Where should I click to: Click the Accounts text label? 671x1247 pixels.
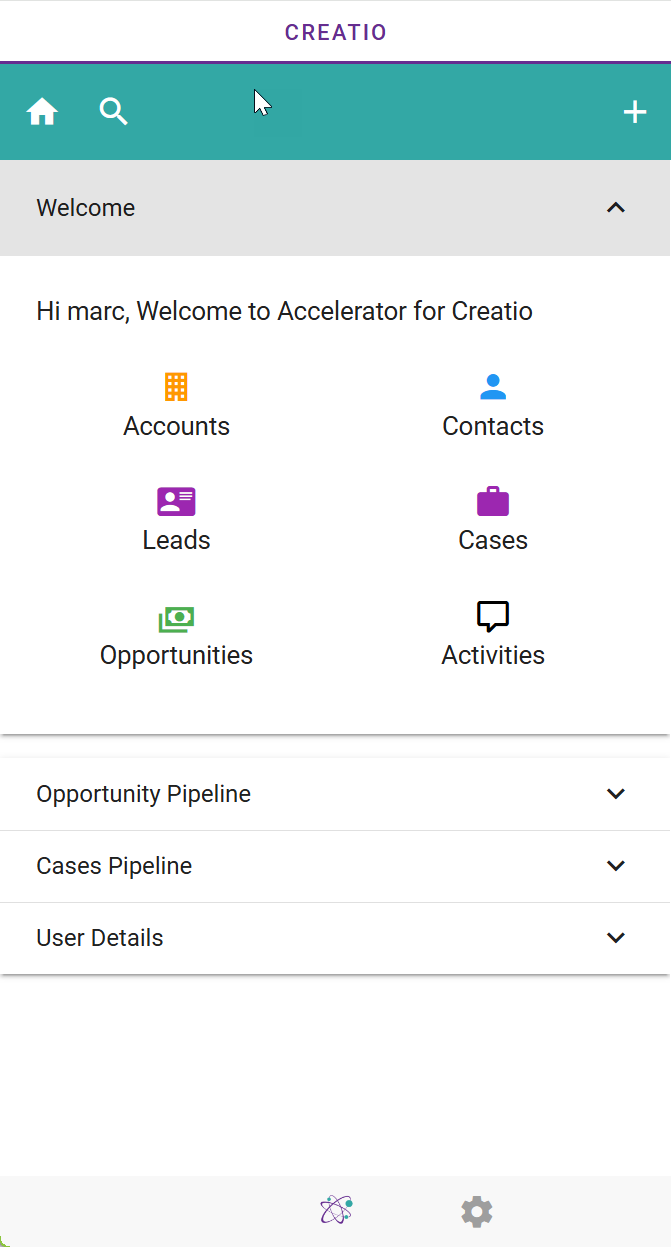pyautogui.click(x=177, y=426)
